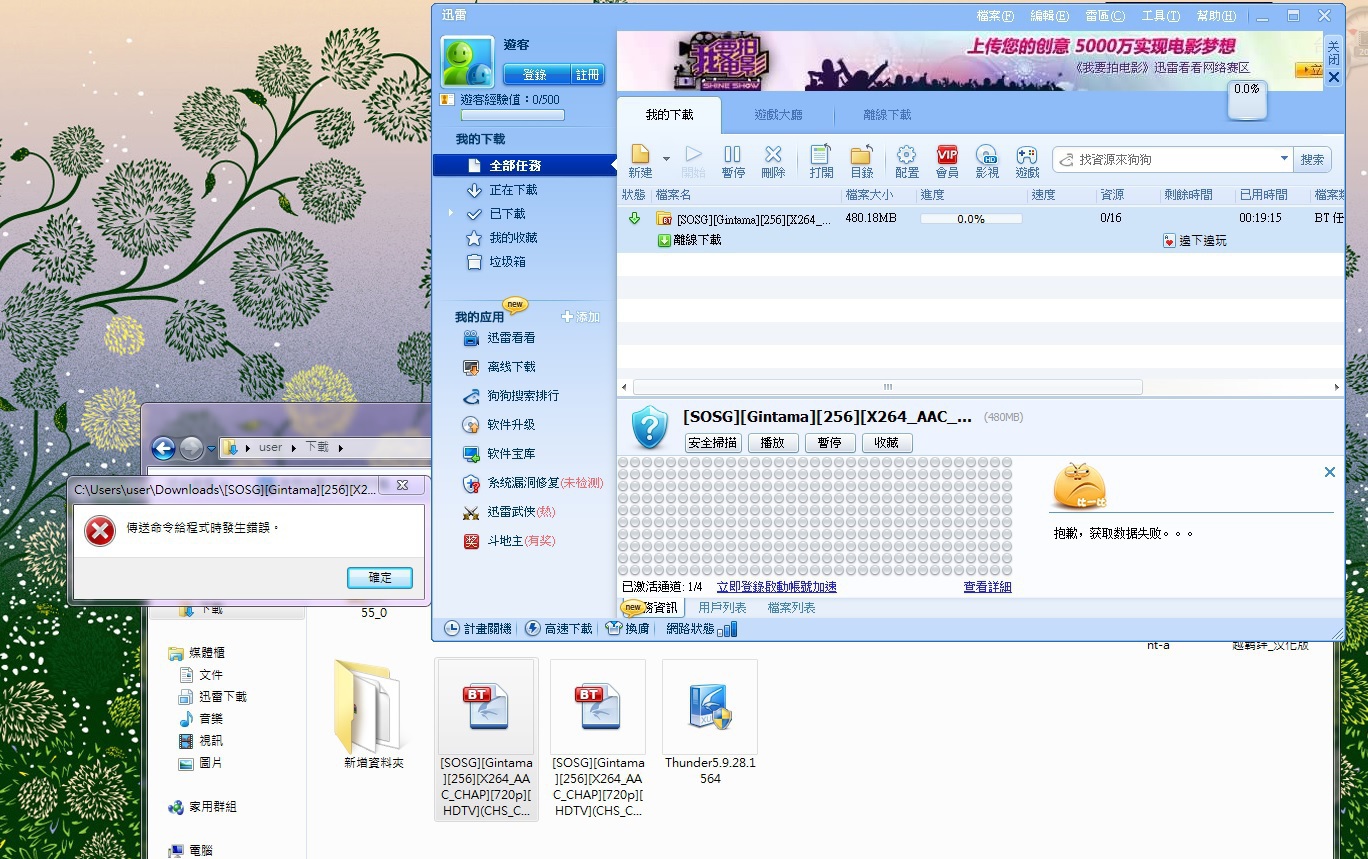Open the Thunder5.9.28.1564 installer file in Explorer

[x=710, y=723]
